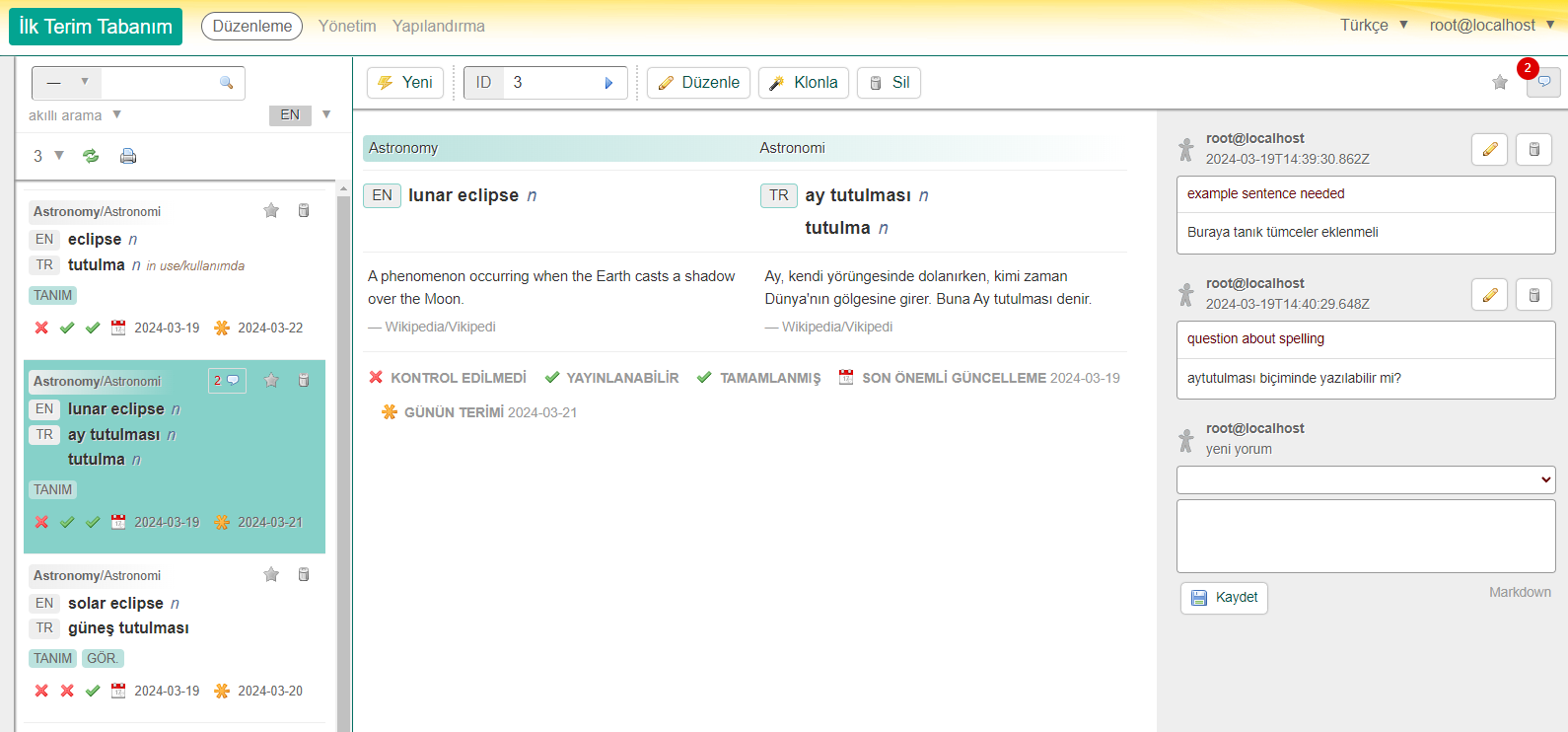Toggle star on the open entry
This screenshot has width=1568, height=732.
point(1500,82)
